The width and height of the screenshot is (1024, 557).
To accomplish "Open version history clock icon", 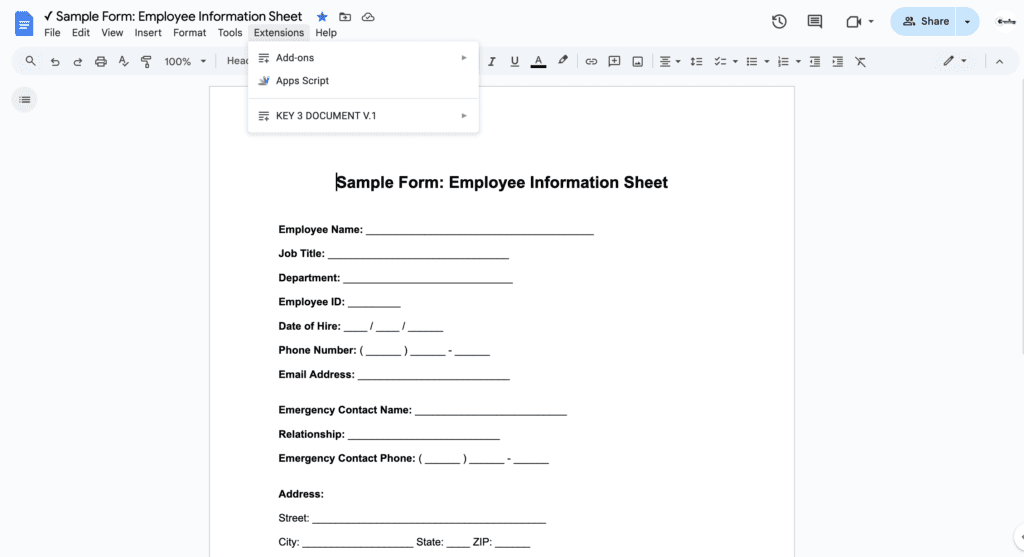I will [779, 22].
